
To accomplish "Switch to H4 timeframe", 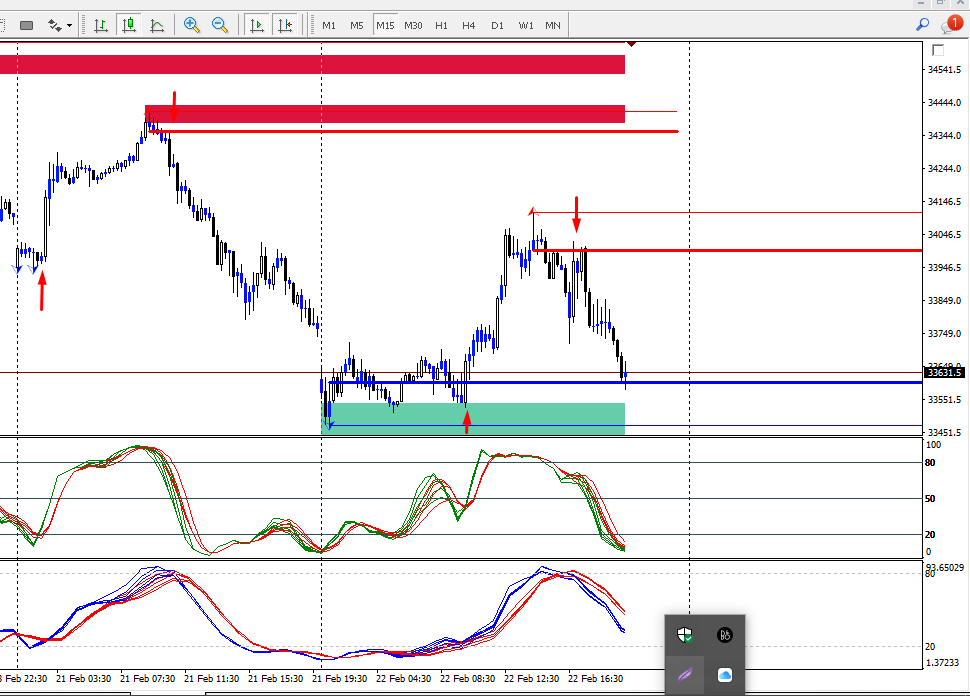I will click(x=468, y=25).
